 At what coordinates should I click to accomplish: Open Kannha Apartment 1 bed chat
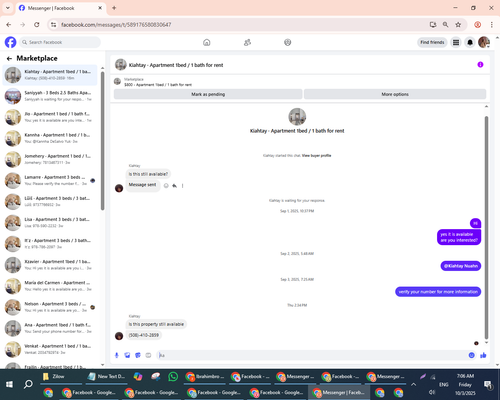click(x=50, y=138)
